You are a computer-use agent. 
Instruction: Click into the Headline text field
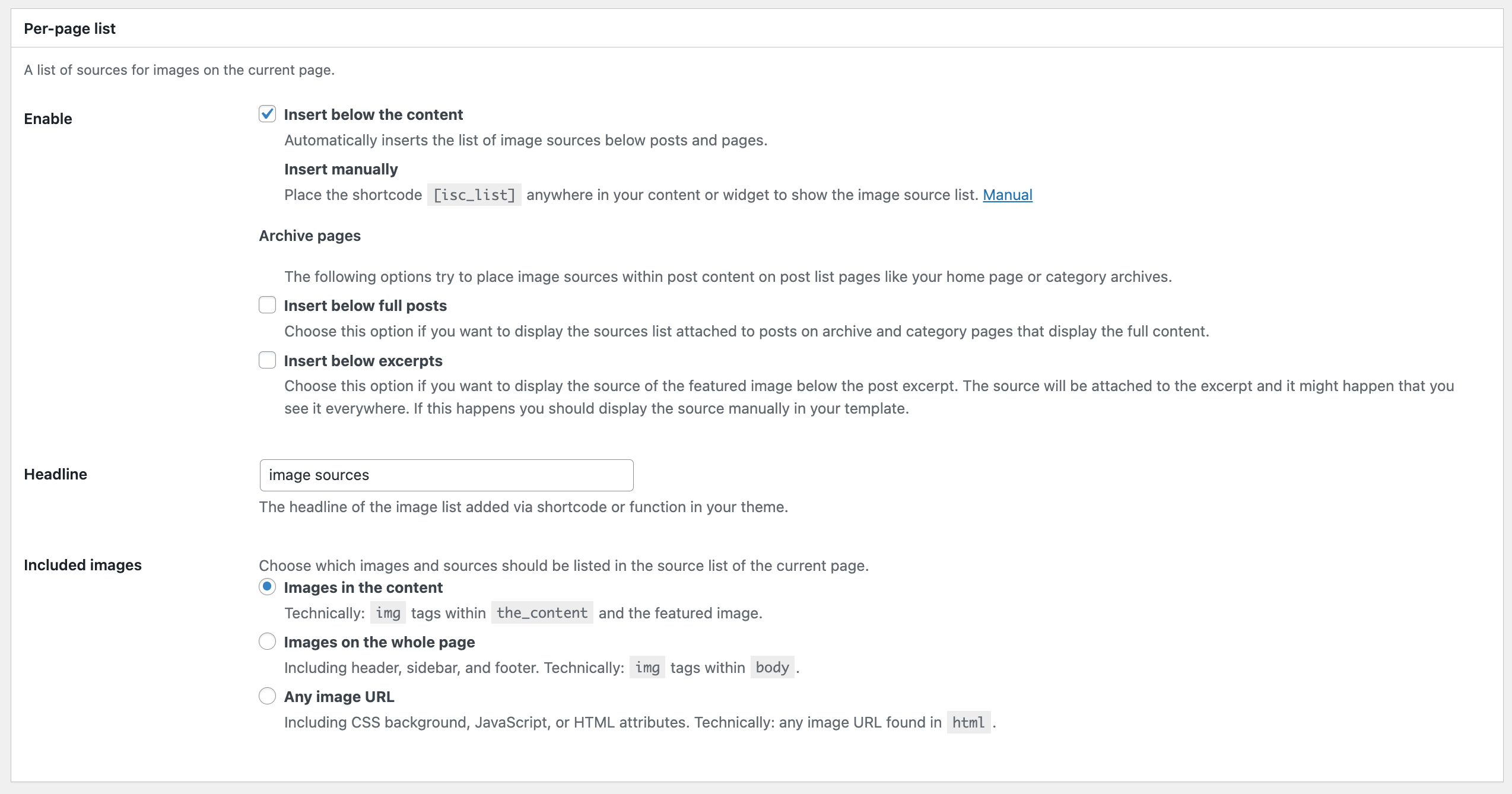(x=446, y=475)
